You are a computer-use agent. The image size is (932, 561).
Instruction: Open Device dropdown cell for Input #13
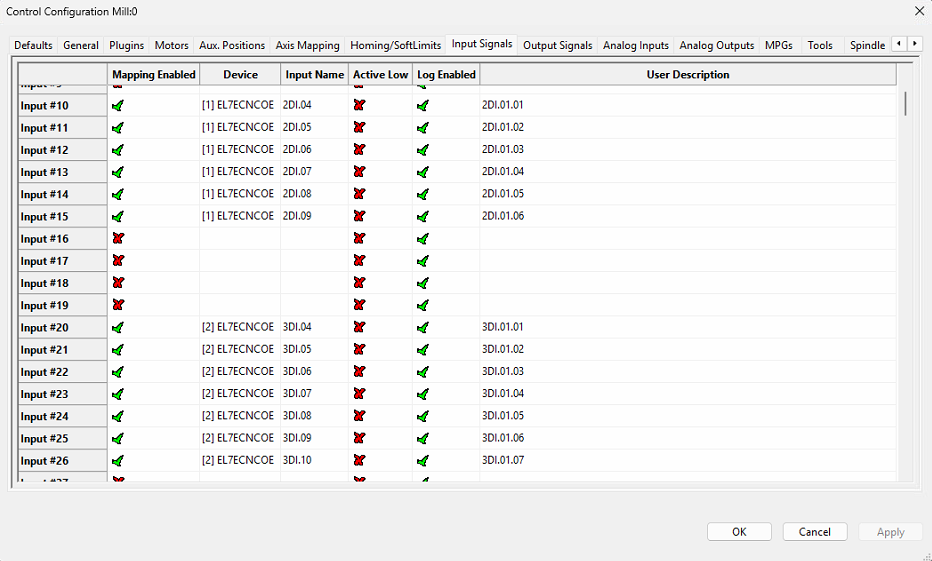click(x=239, y=172)
